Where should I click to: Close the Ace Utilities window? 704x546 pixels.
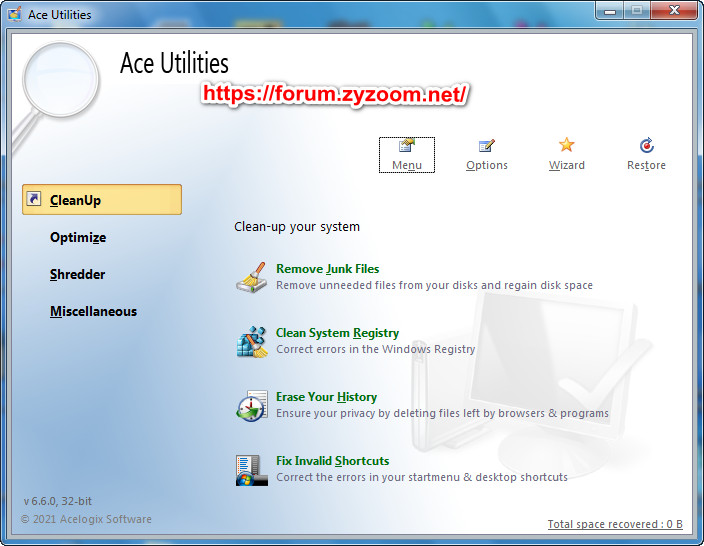674,11
